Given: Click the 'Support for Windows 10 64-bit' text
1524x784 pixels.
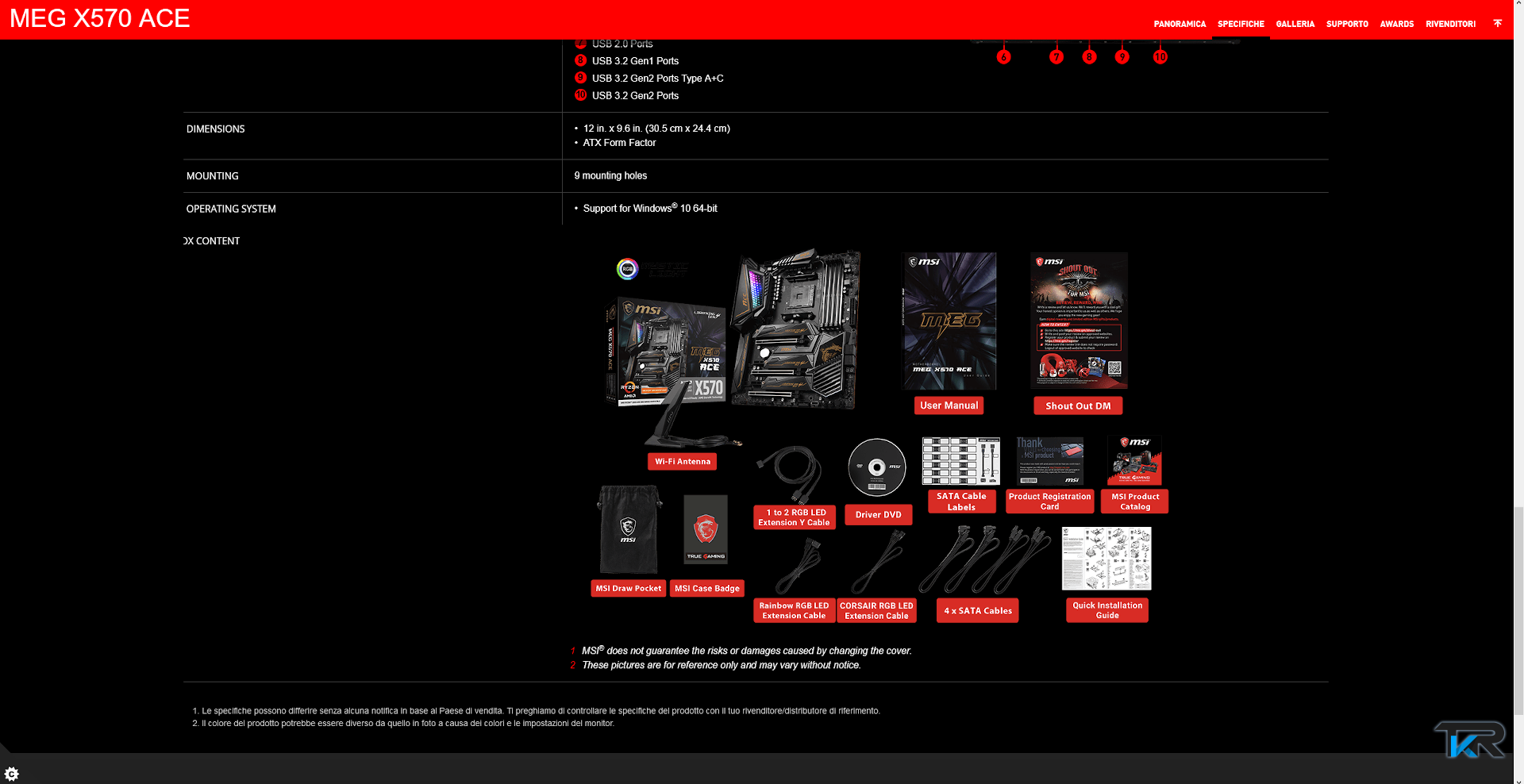Looking at the screenshot, I should pos(650,209).
